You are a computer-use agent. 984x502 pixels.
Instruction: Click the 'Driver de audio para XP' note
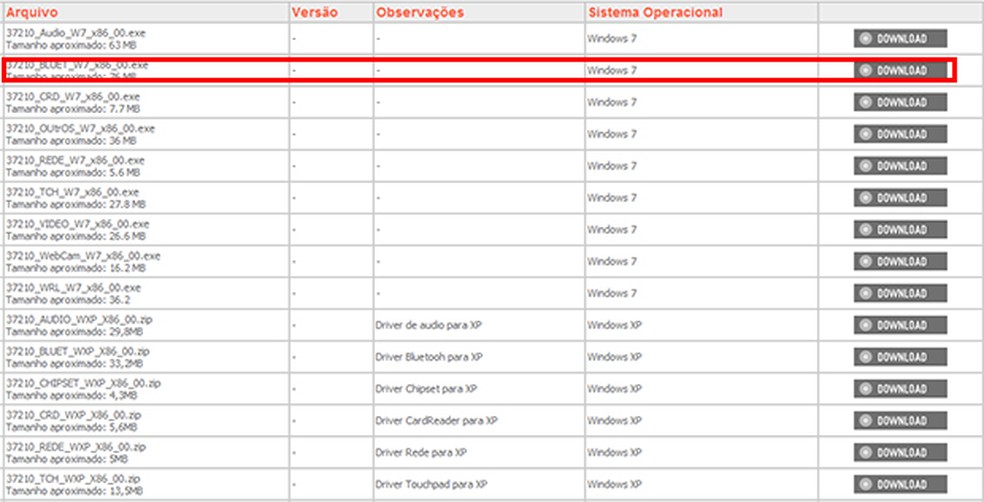coord(429,325)
